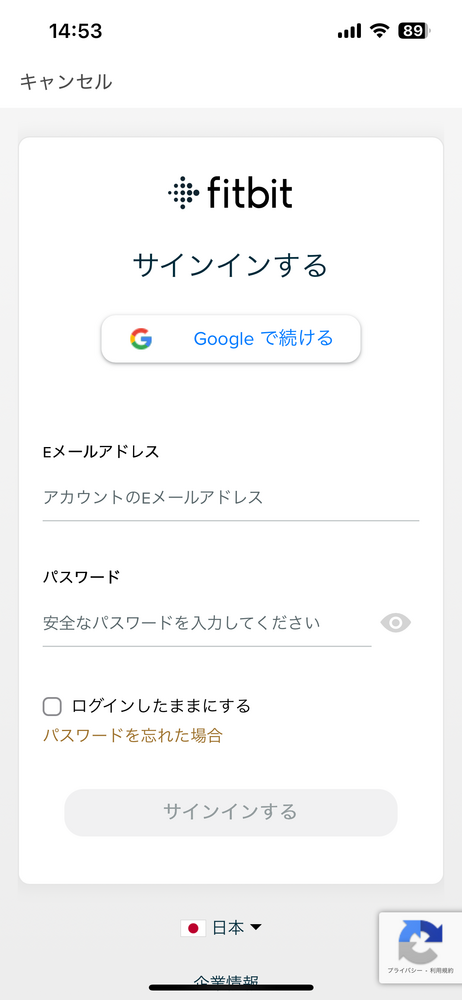Submit with the サインインする button
The image size is (462, 1000).
click(231, 812)
